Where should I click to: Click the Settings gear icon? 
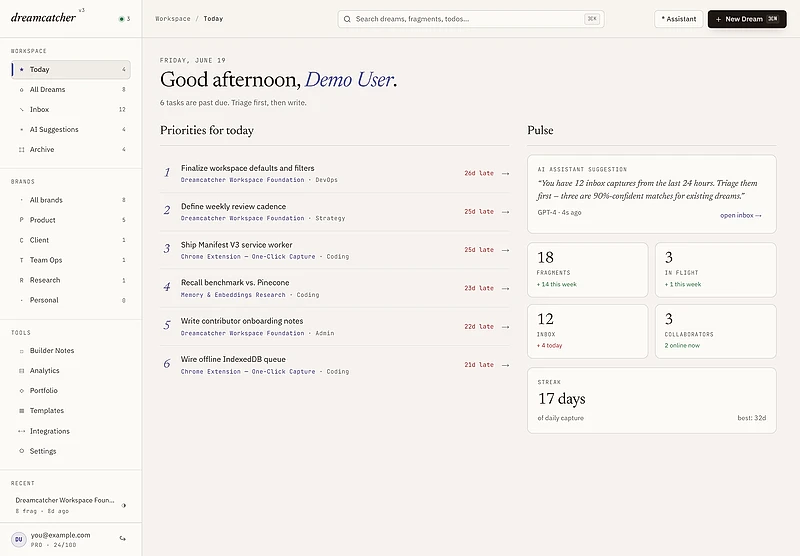click(21, 451)
